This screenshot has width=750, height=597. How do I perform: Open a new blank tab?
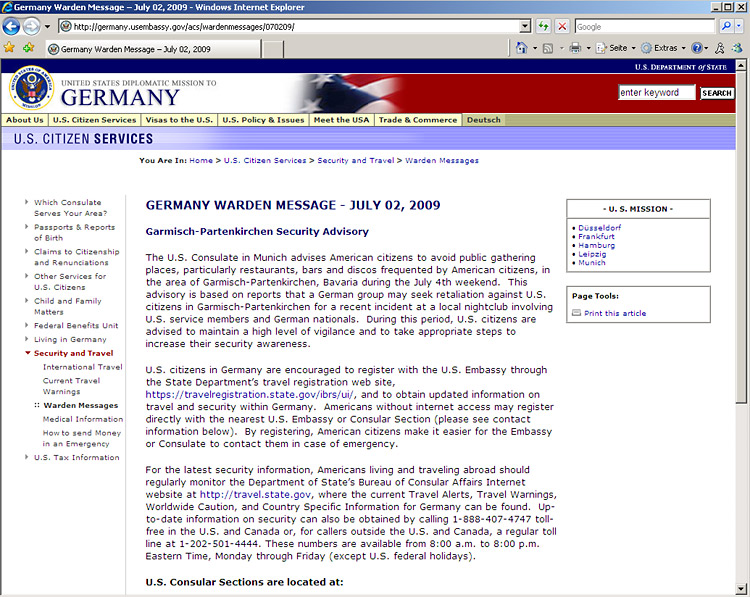click(273, 49)
